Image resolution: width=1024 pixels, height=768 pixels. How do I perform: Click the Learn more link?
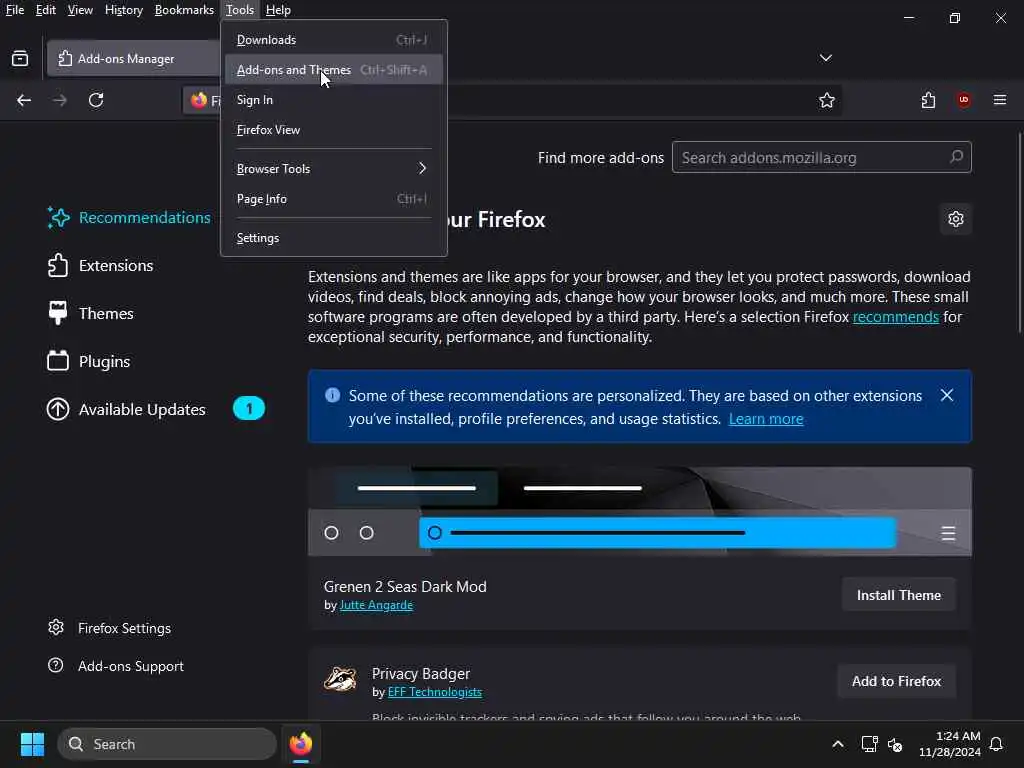pos(765,419)
